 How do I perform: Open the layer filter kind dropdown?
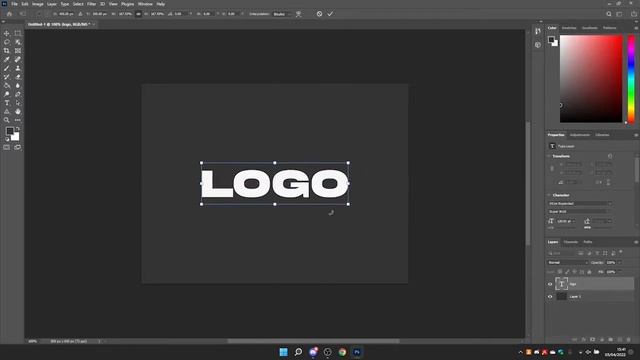[x=561, y=253]
